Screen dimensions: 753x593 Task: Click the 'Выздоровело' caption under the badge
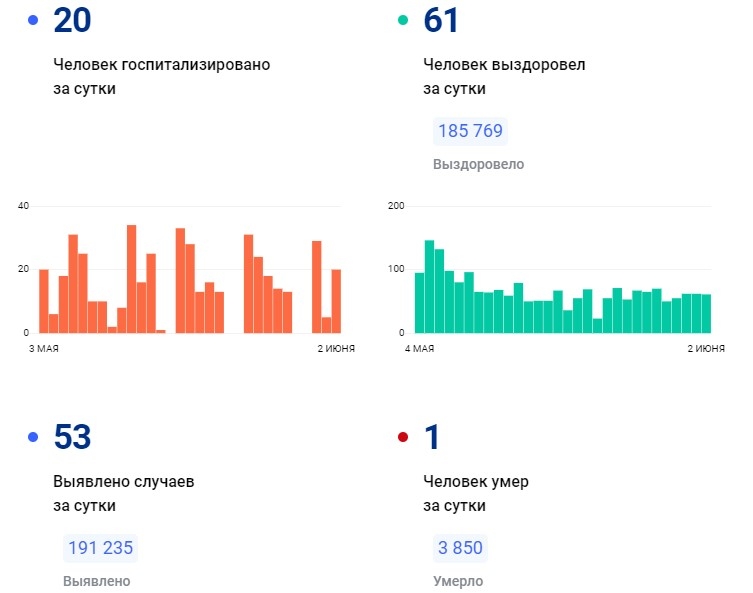[x=478, y=164]
